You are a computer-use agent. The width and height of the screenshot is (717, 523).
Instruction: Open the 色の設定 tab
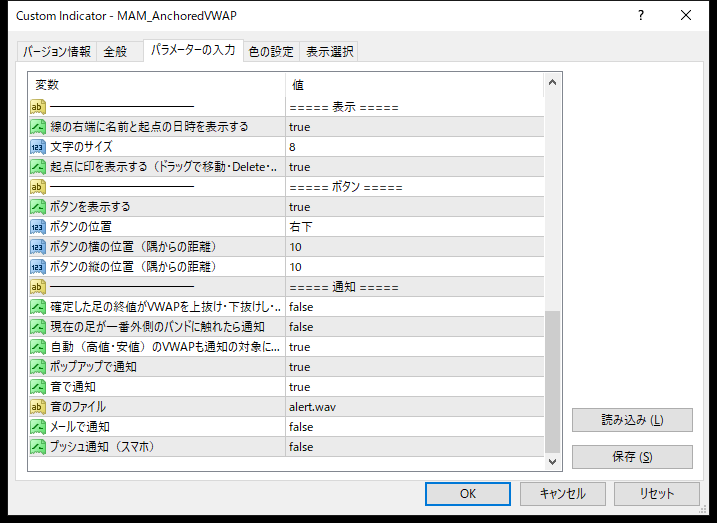click(x=271, y=52)
